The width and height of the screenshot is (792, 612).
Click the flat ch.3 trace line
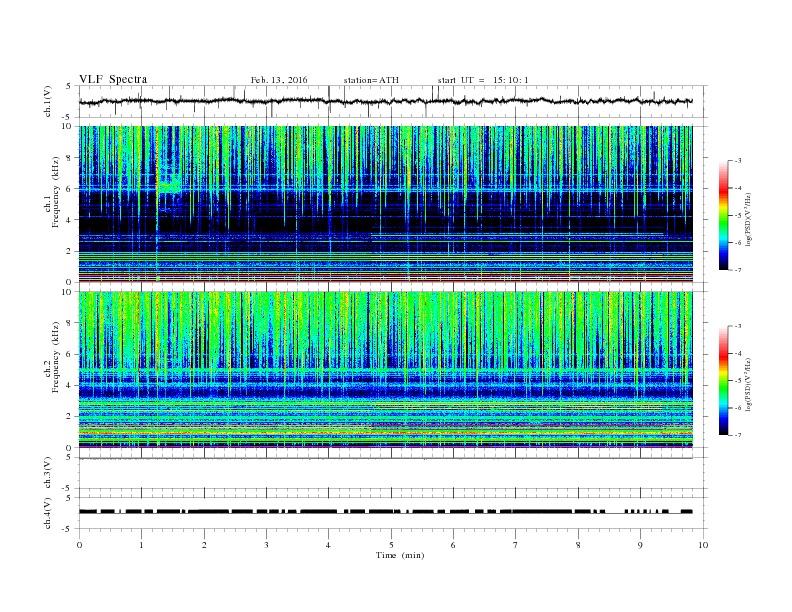(x=386, y=458)
